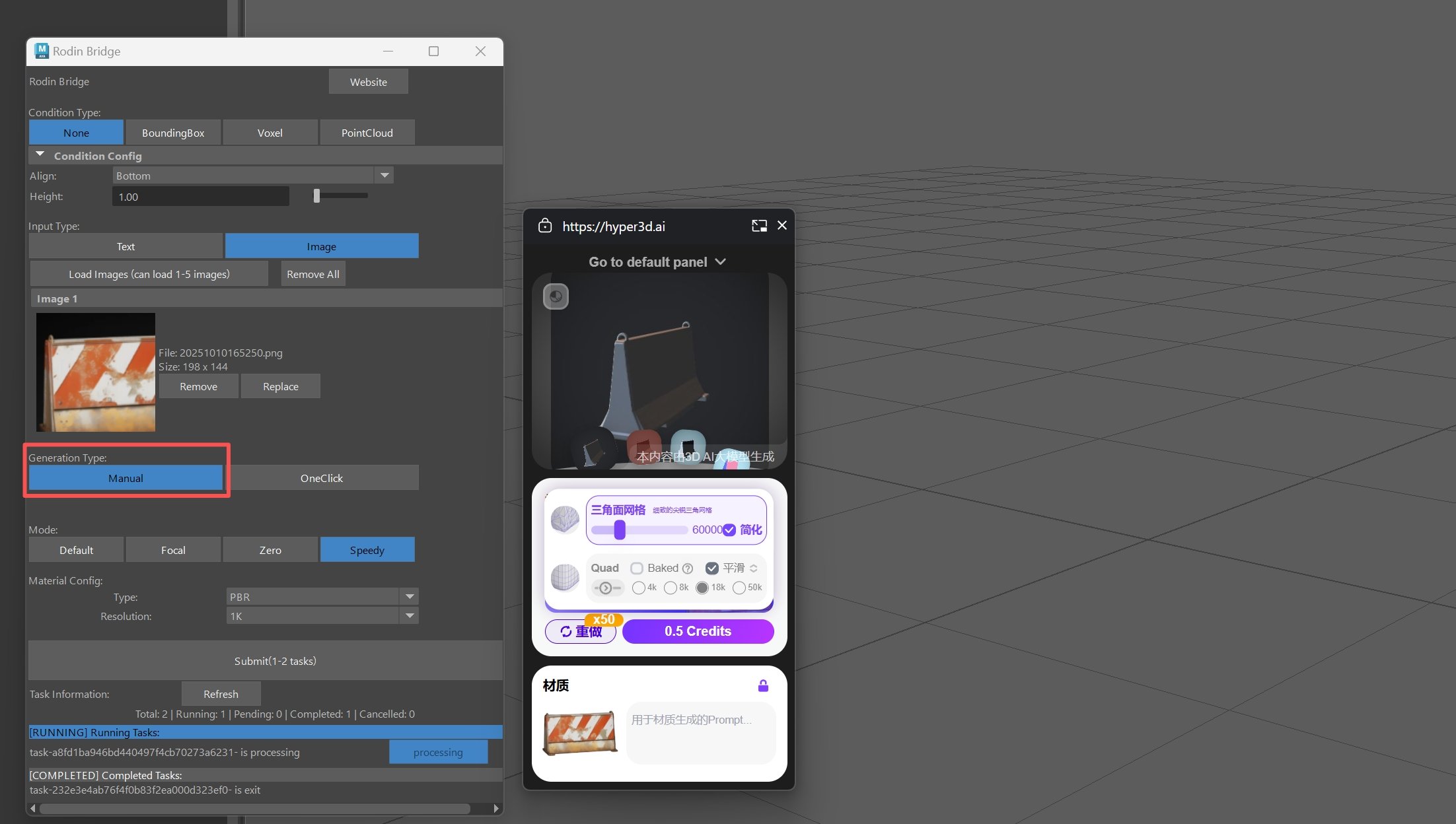The image size is (1456, 824).
Task: Click the expand-panel icon beside hyper3d.ai URL
Action: [x=759, y=226]
